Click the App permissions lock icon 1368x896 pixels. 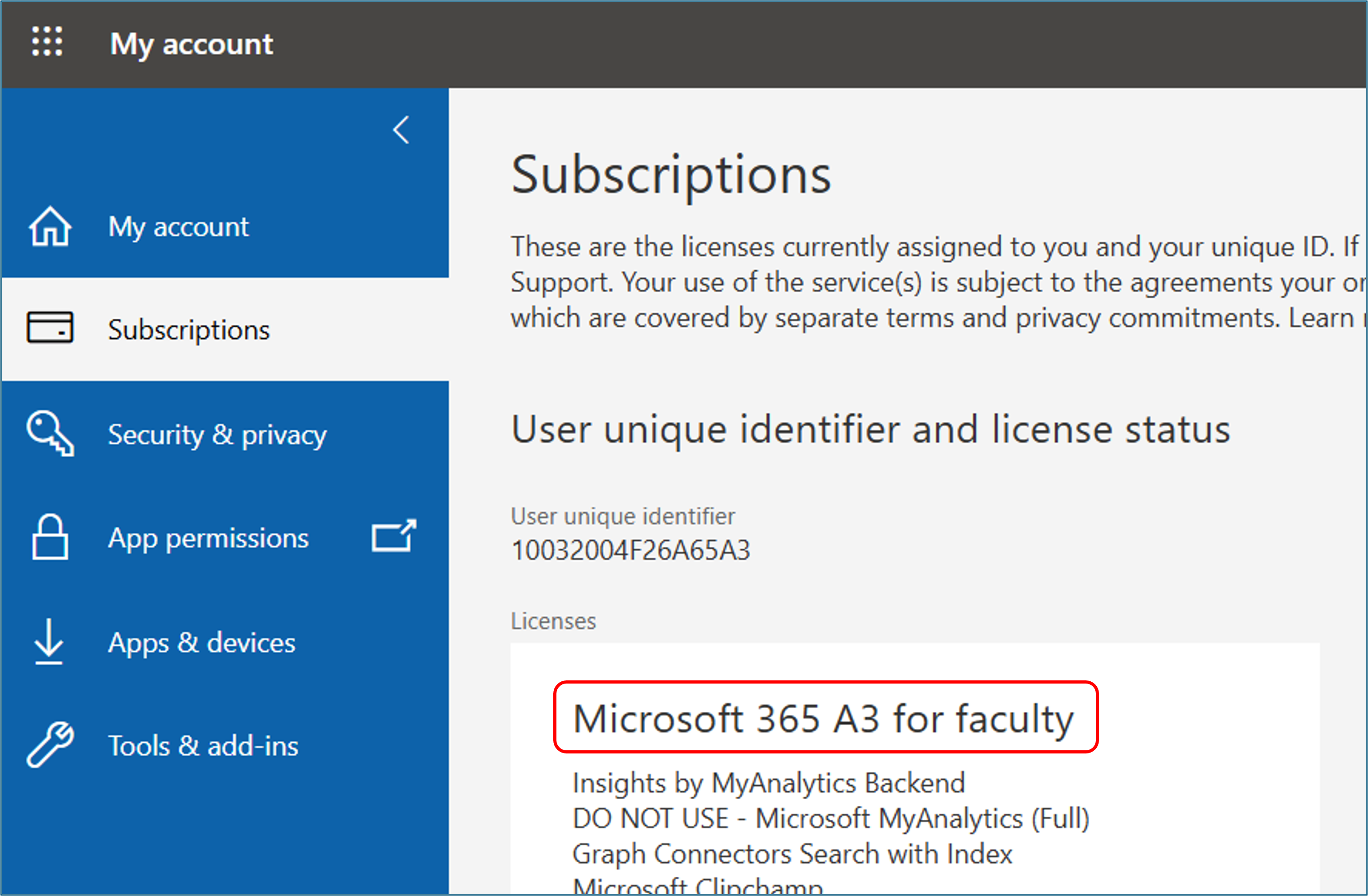point(51,538)
